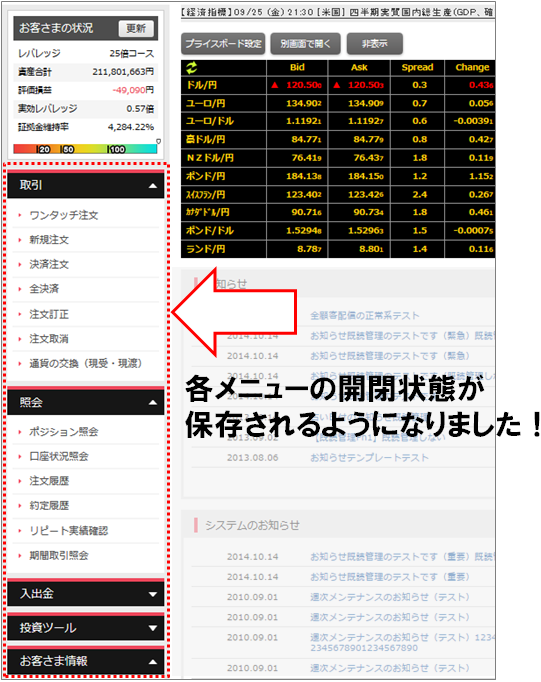Expand the 投資ツール menu section
Viewport: 541px width, 682px height.
point(86,628)
